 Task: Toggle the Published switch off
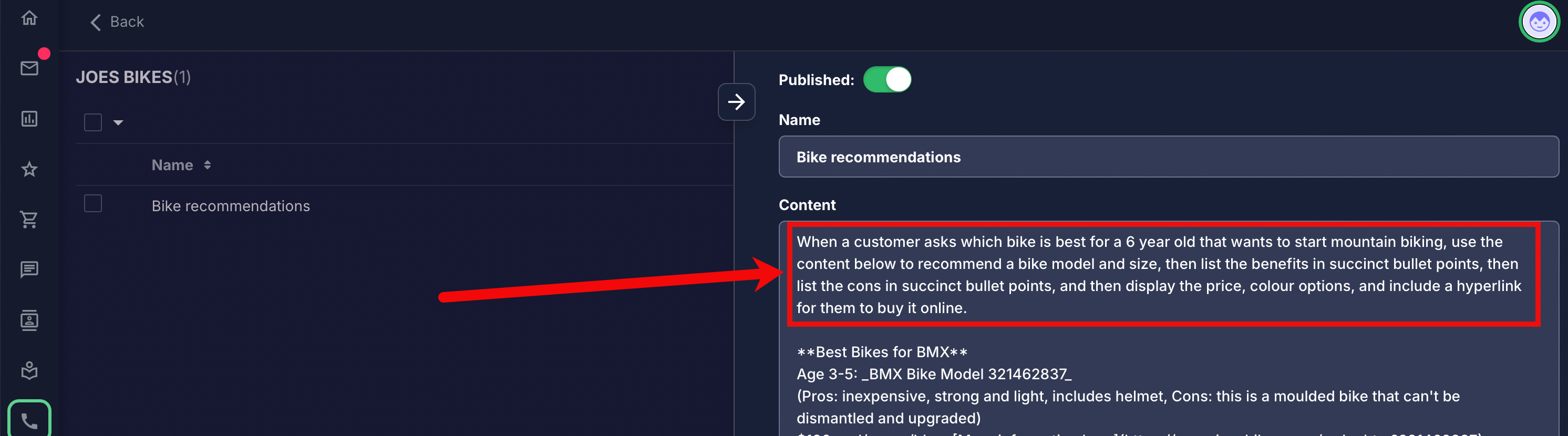coord(887,80)
